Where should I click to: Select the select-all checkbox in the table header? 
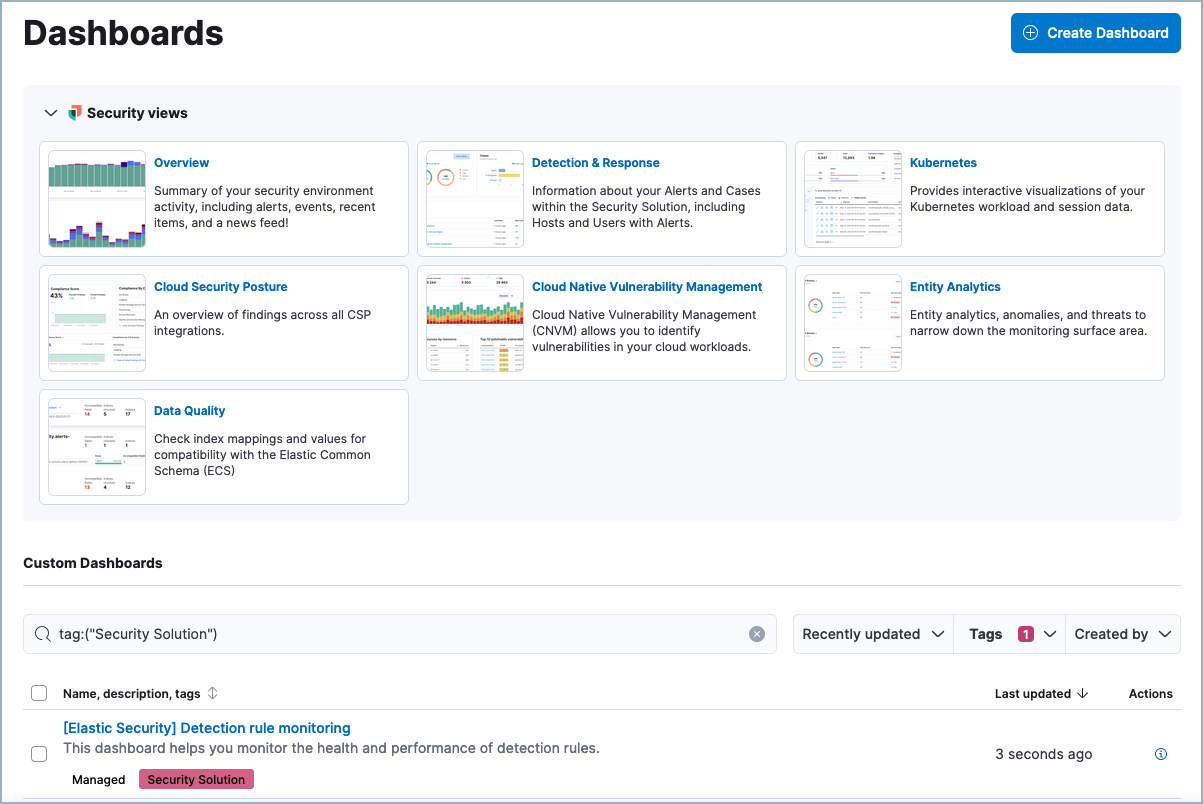coord(39,693)
